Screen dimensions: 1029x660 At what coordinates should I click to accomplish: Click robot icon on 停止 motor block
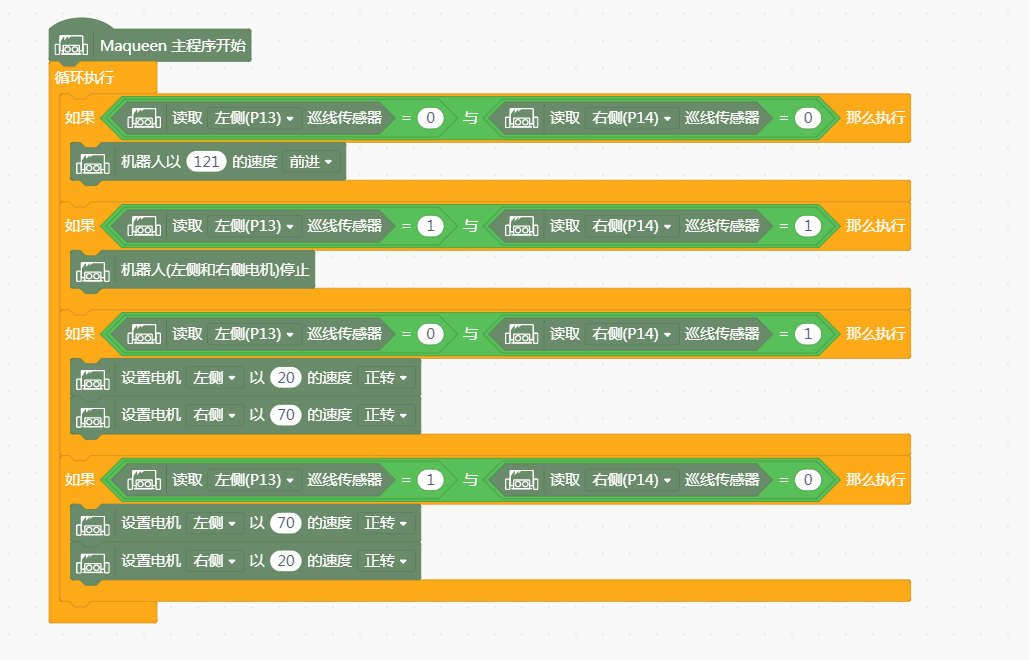pyautogui.click(x=93, y=270)
